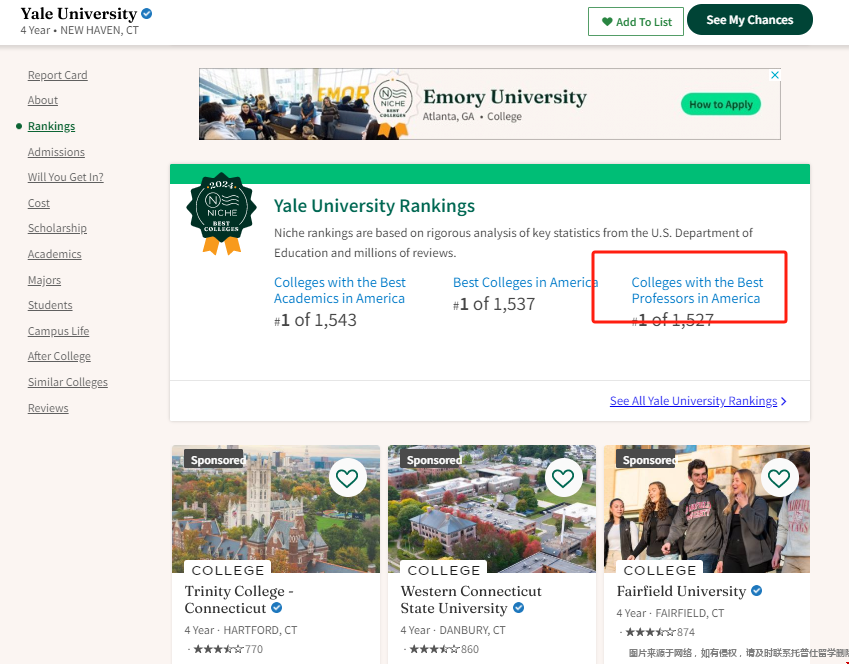Open Campus Life section
The width and height of the screenshot is (849, 664).
point(58,331)
